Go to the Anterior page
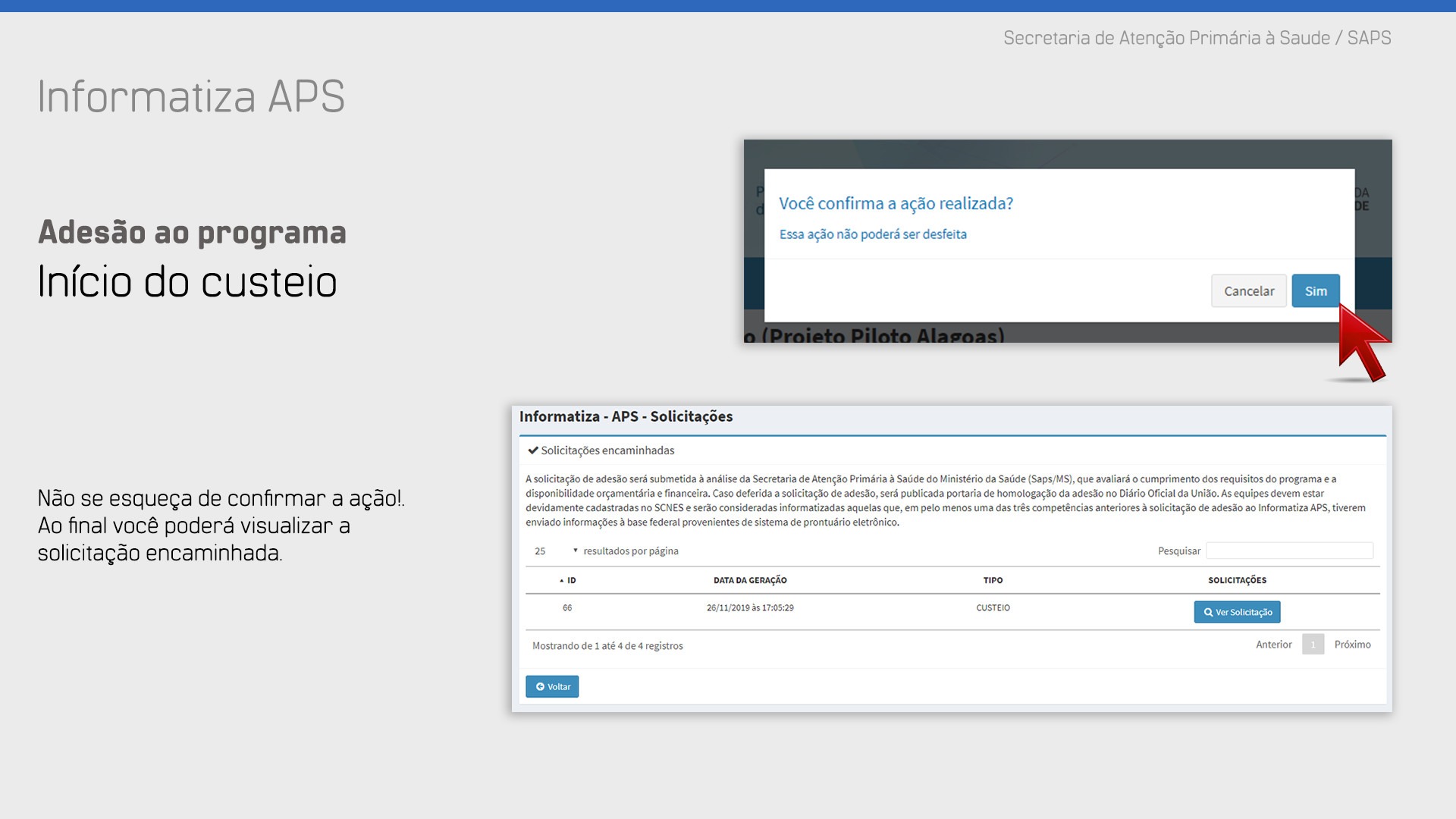Image resolution: width=1456 pixels, height=819 pixels. point(1273,645)
